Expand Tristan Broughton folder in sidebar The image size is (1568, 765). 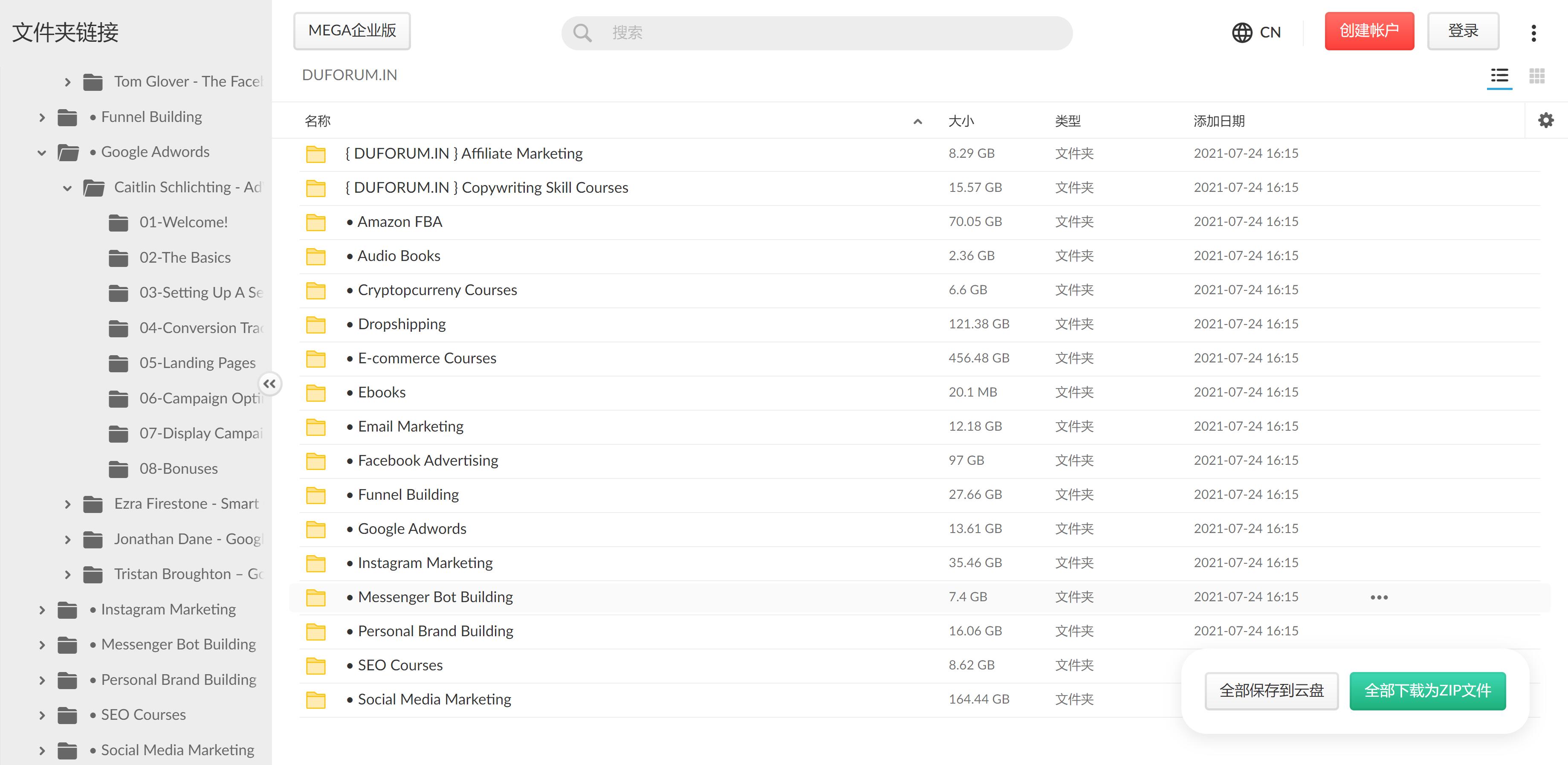click(x=67, y=574)
